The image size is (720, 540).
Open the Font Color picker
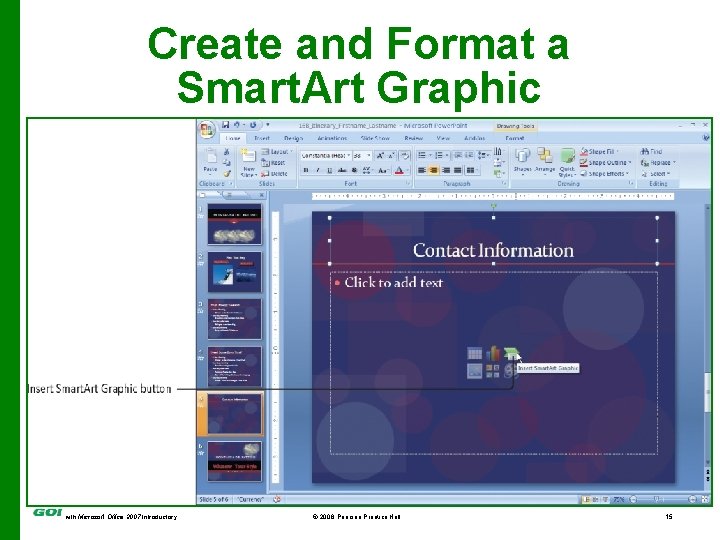pyautogui.click(x=401, y=170)
